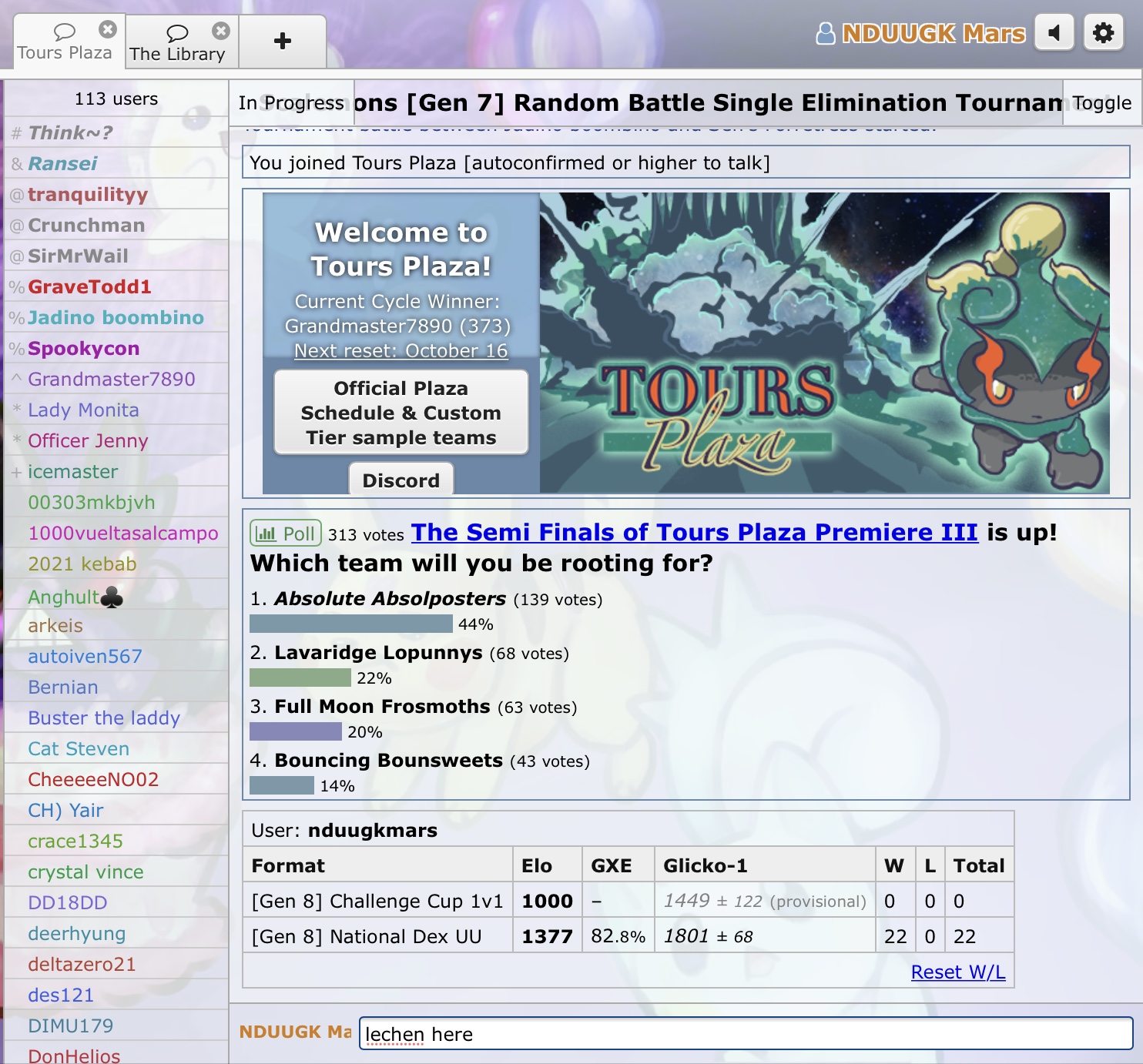
Task: Click the Reset W/L link
Action: click(957, 972)
